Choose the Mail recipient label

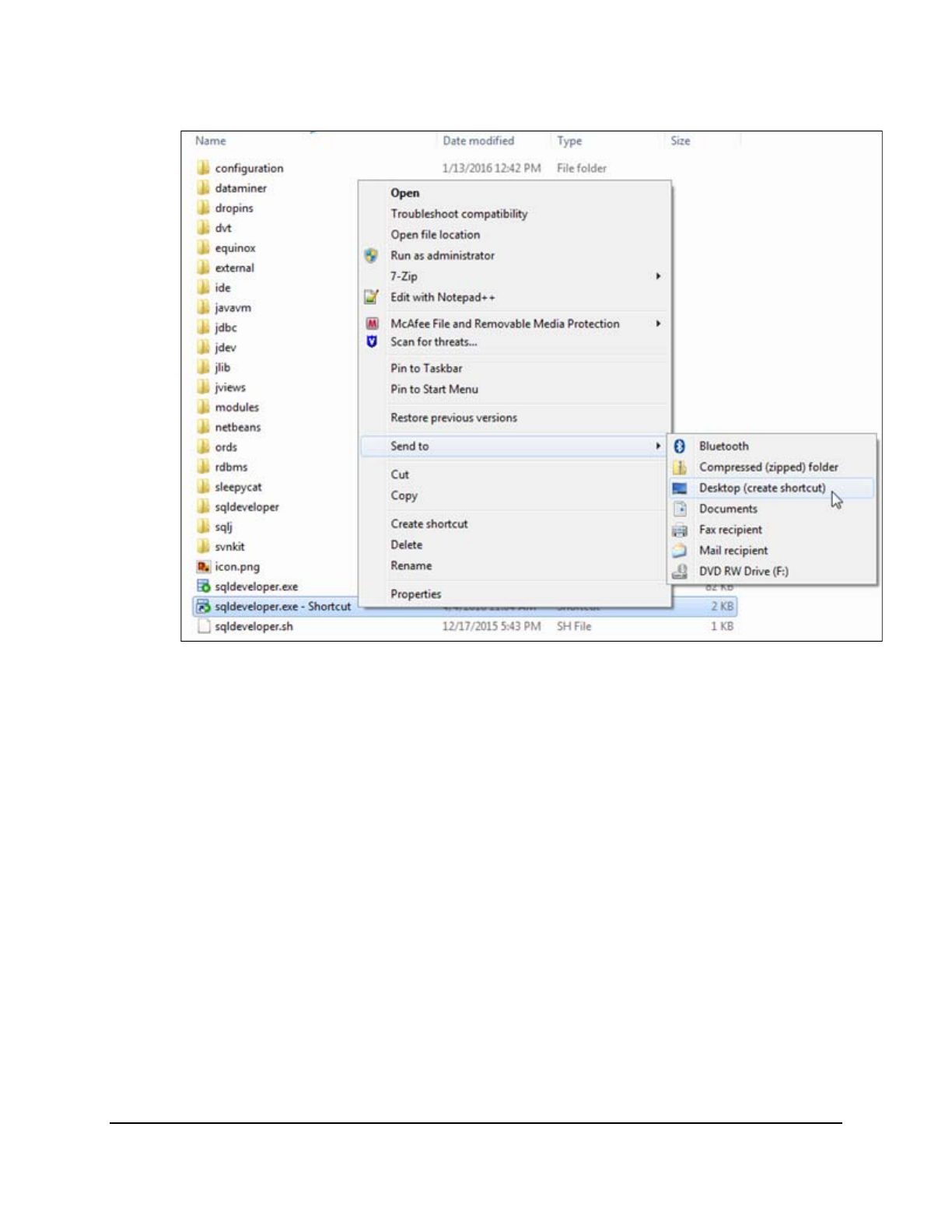(733, 551)
